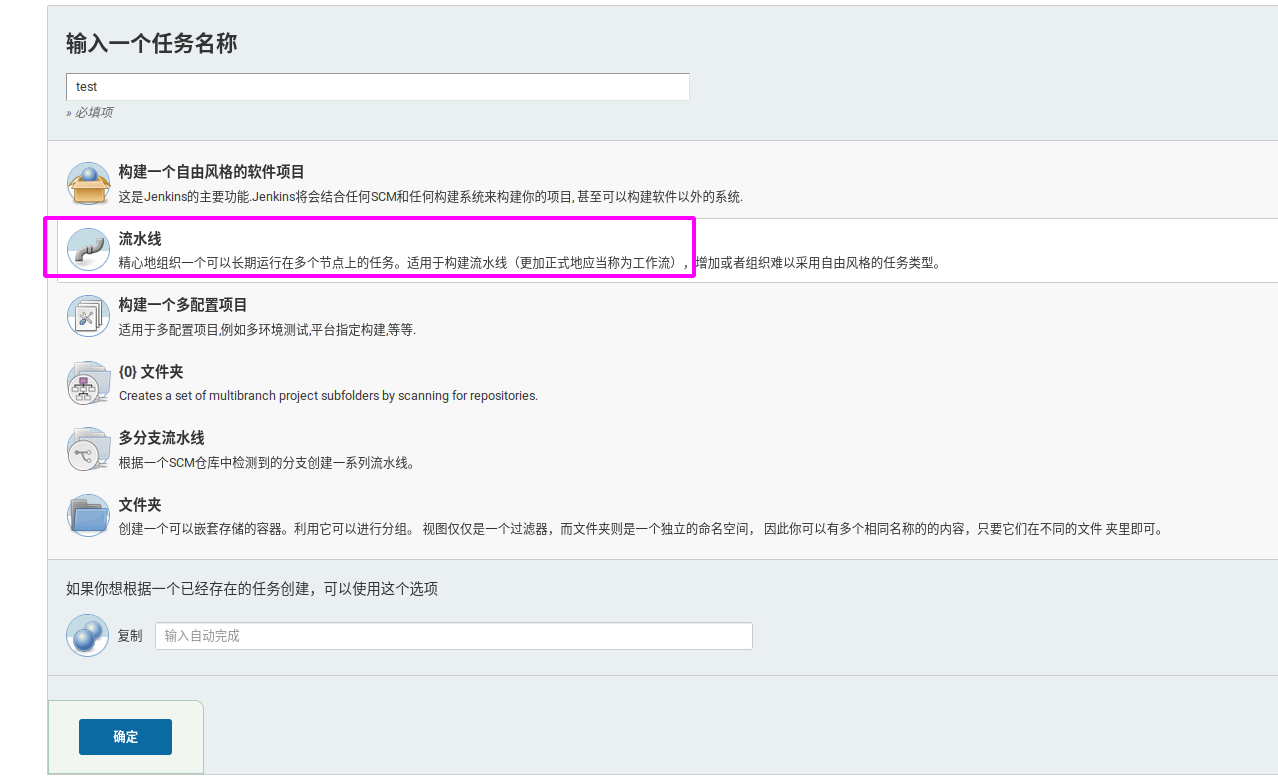The height and width of the screenshot is (777, 1278).
Task: Confirm with the 确定 button
Action: [125, 737]
